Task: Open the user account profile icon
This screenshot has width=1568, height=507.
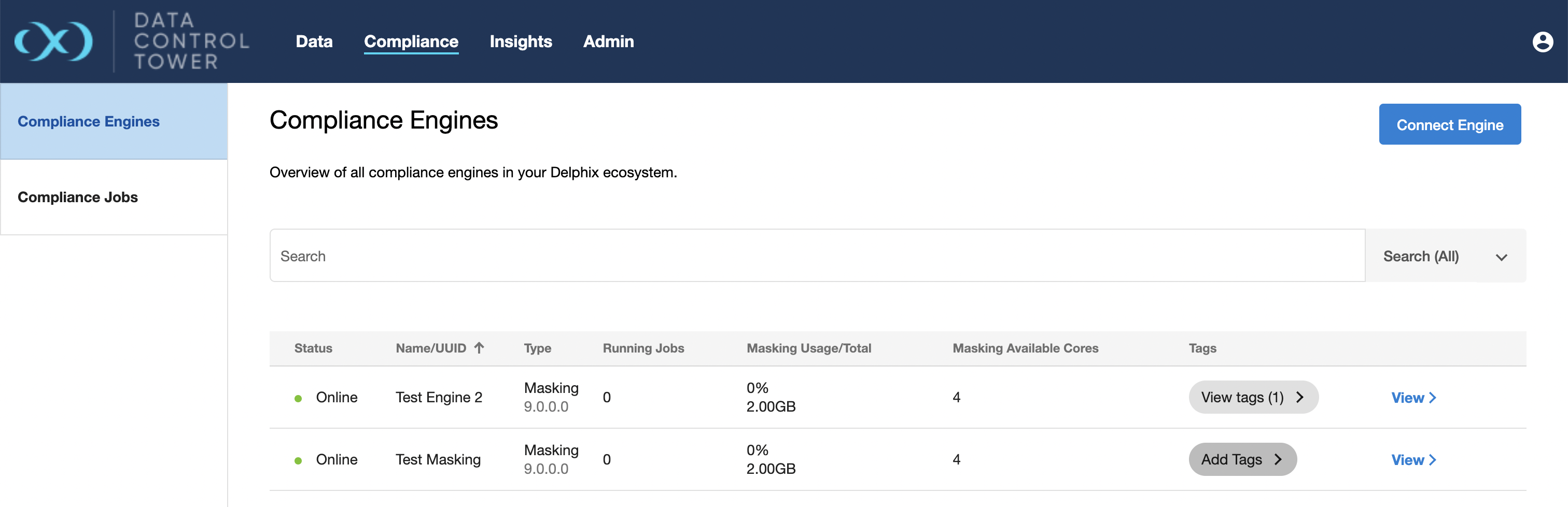Action: [x=1542, y=42]
